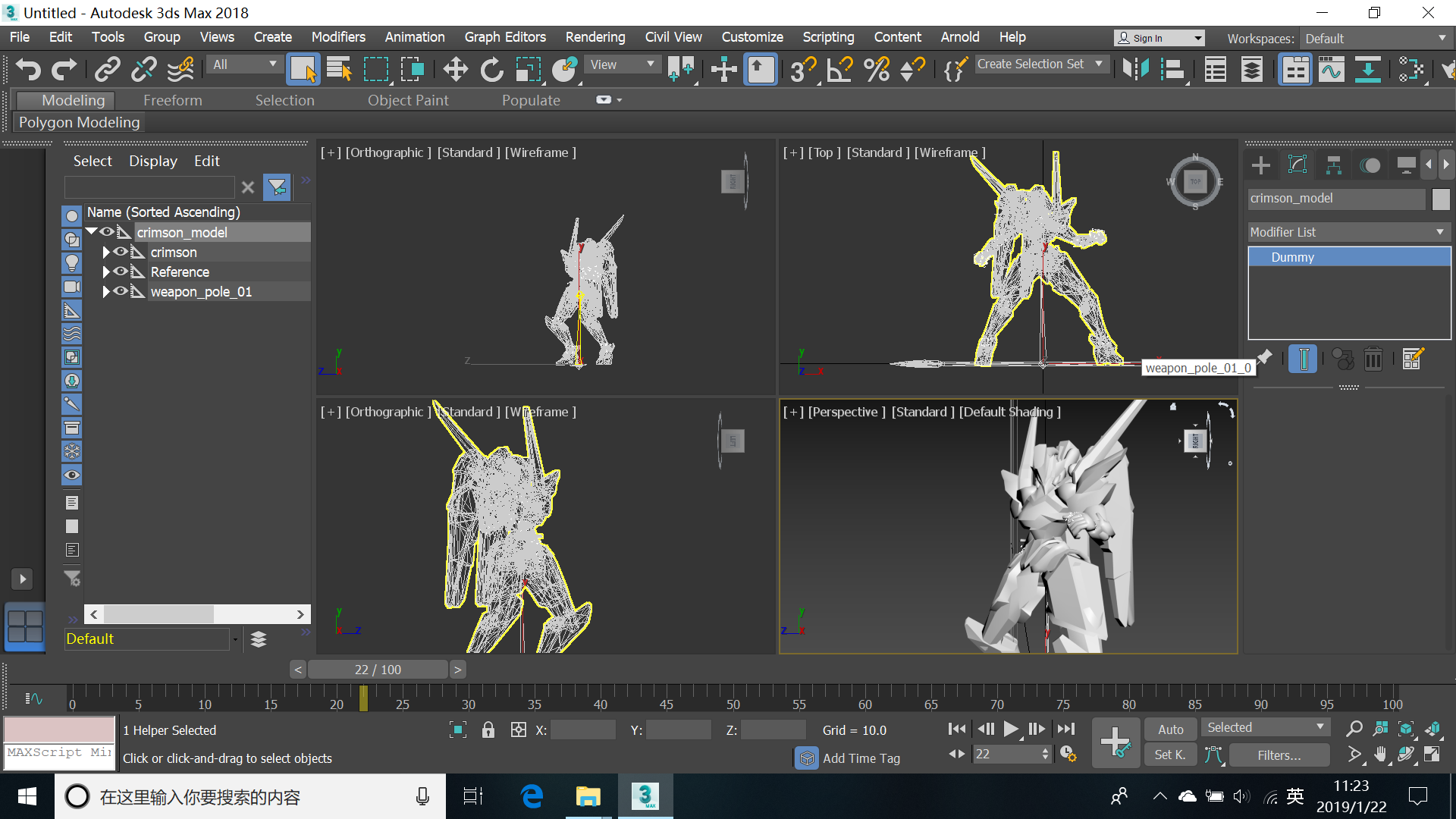Screen dimensions: 1456x819
Task: Click the Auto key button
Action: click(1170, 729)
